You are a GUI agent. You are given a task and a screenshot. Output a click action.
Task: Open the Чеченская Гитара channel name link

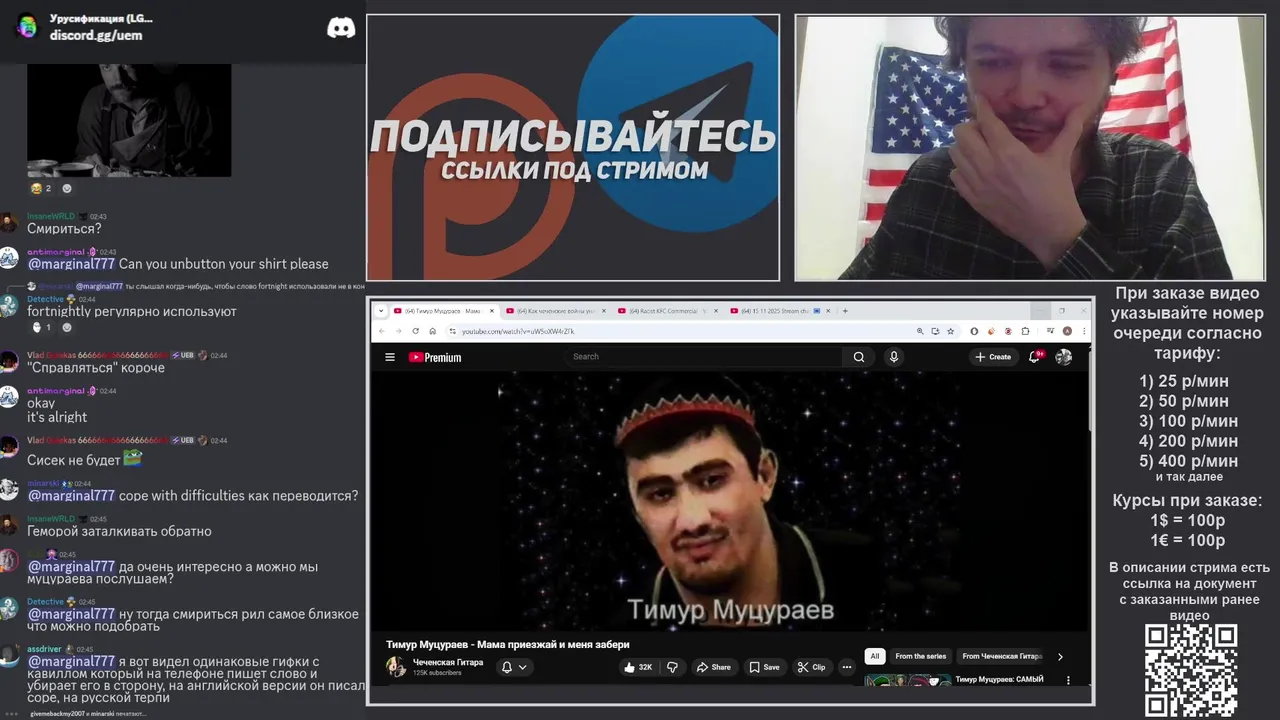[x=448, y=662]
